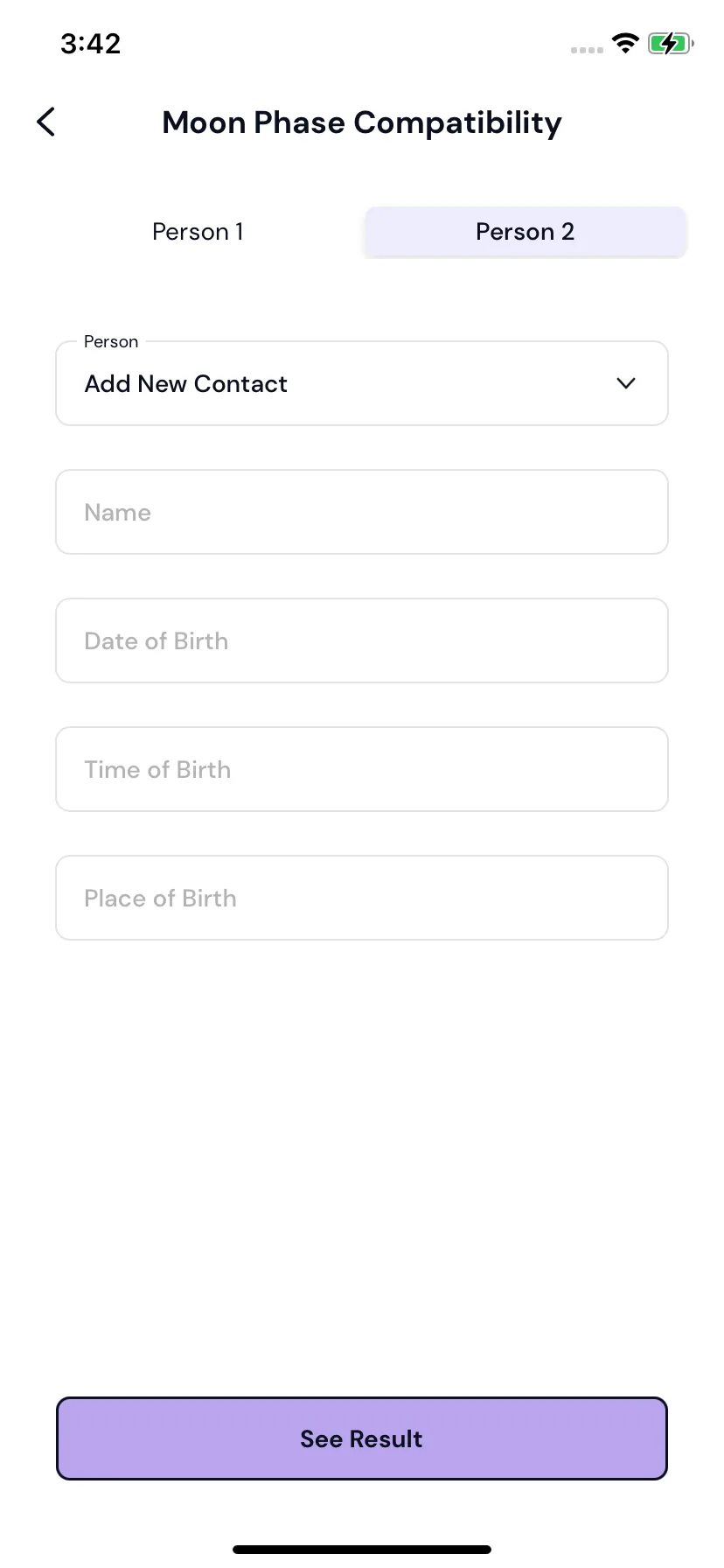Viewport: 724px width, 1568px height.
Task: Tap the 'Add New Contact' selected value text
Action: (185, 384)
